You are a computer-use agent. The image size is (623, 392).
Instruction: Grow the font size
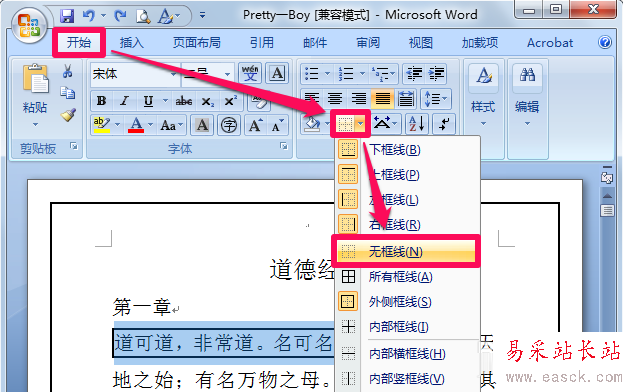click(x=255, y=126)
